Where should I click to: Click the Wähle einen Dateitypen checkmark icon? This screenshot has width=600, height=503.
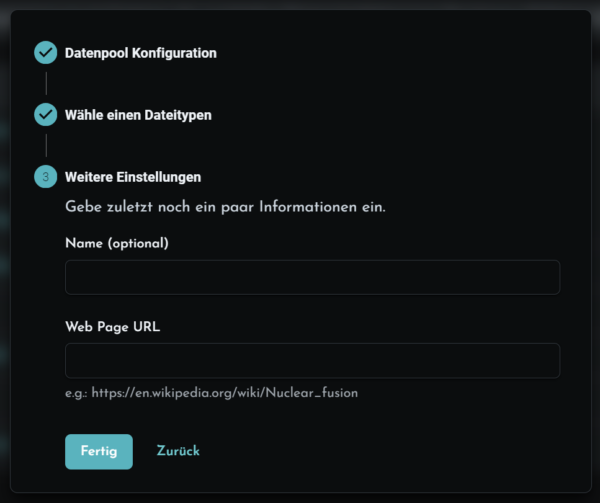[46, 114]
